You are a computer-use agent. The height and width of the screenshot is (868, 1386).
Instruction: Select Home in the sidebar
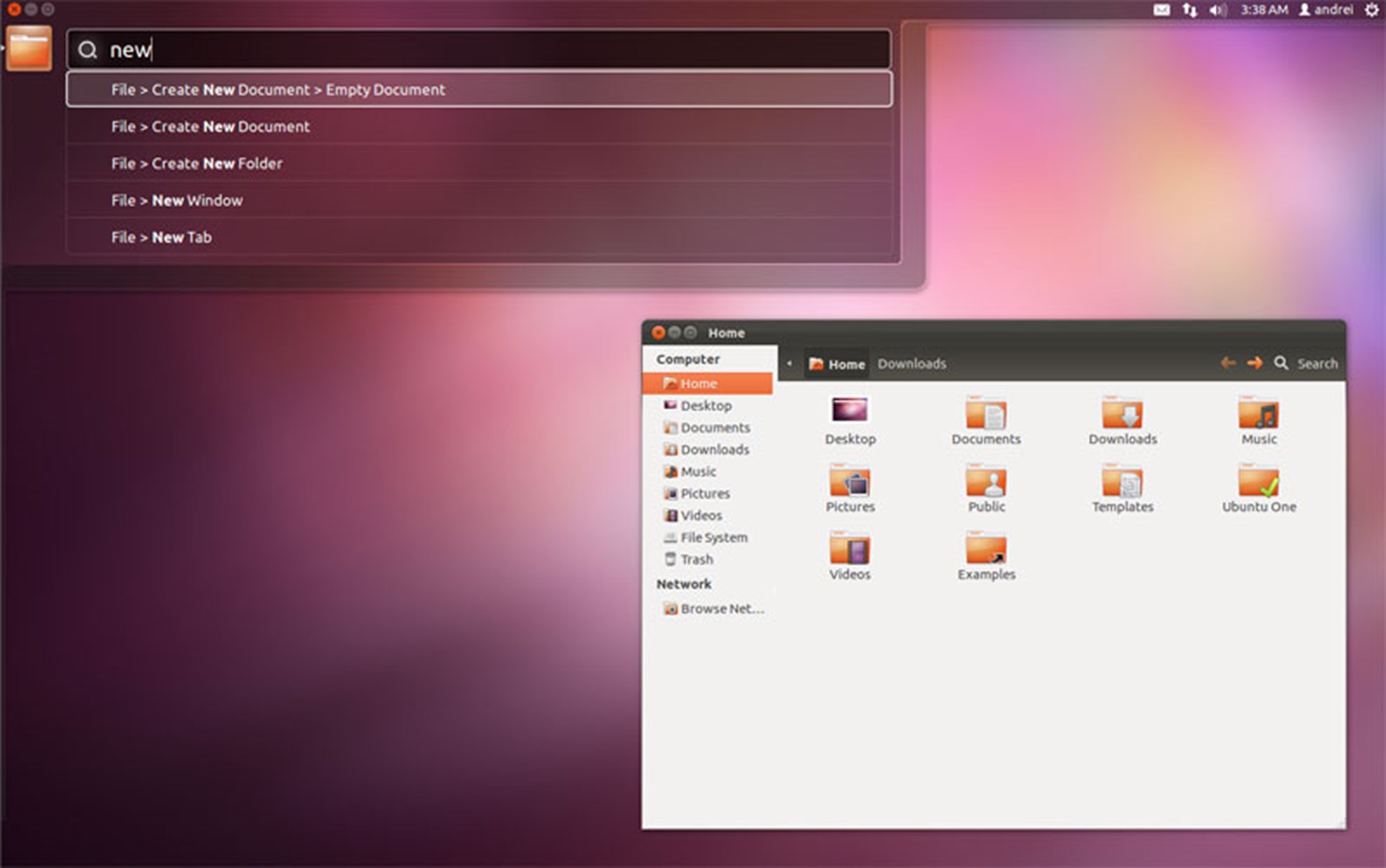coord(707,383)
